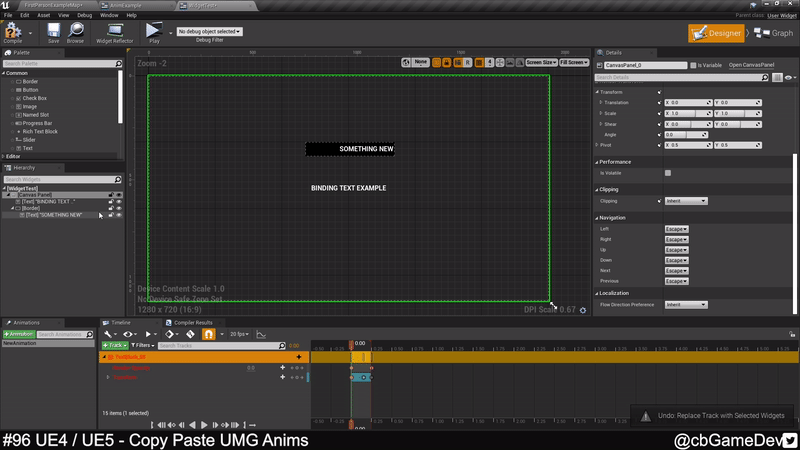Click the Compile blueprint icon
Screen dimensions: 800x450
(x=13, y=31)
